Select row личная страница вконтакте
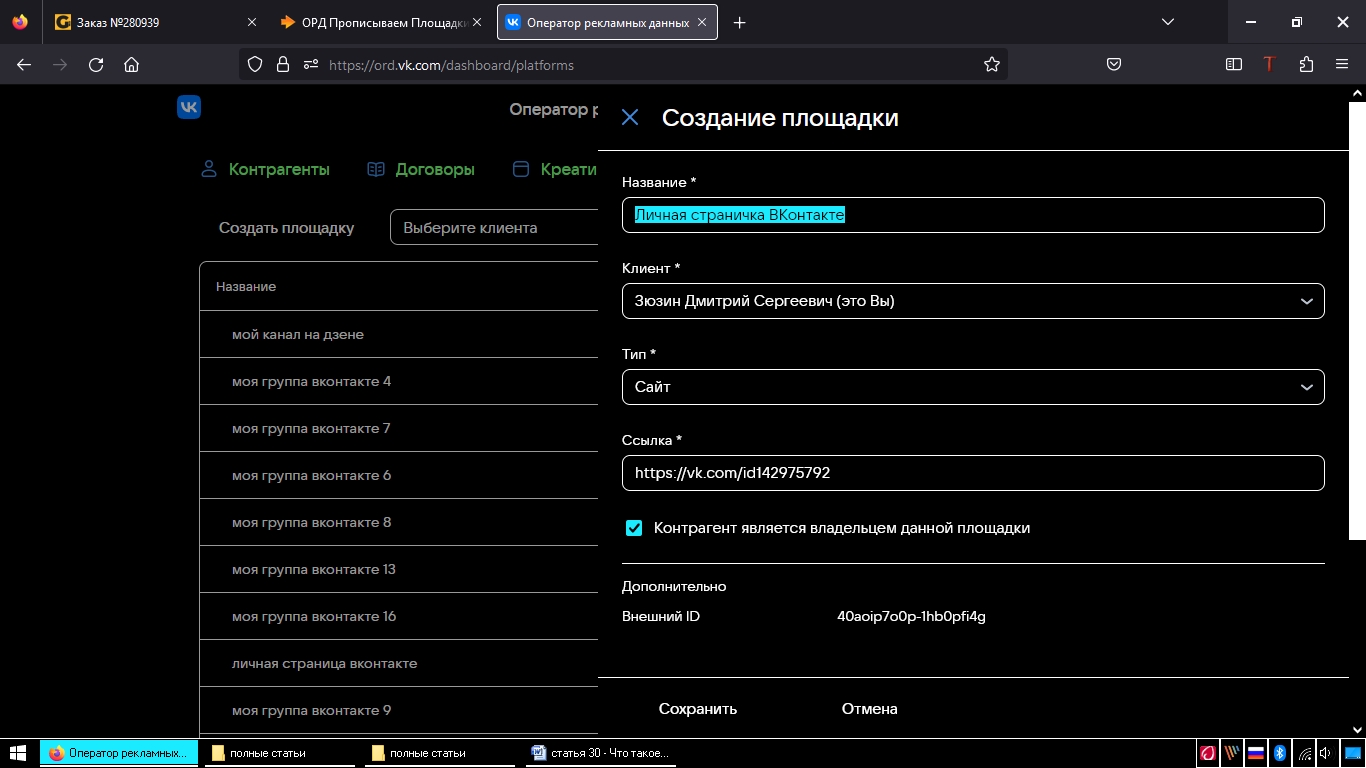The height and width of the screenshot is (768, 1366). click(x=399, y=663)
